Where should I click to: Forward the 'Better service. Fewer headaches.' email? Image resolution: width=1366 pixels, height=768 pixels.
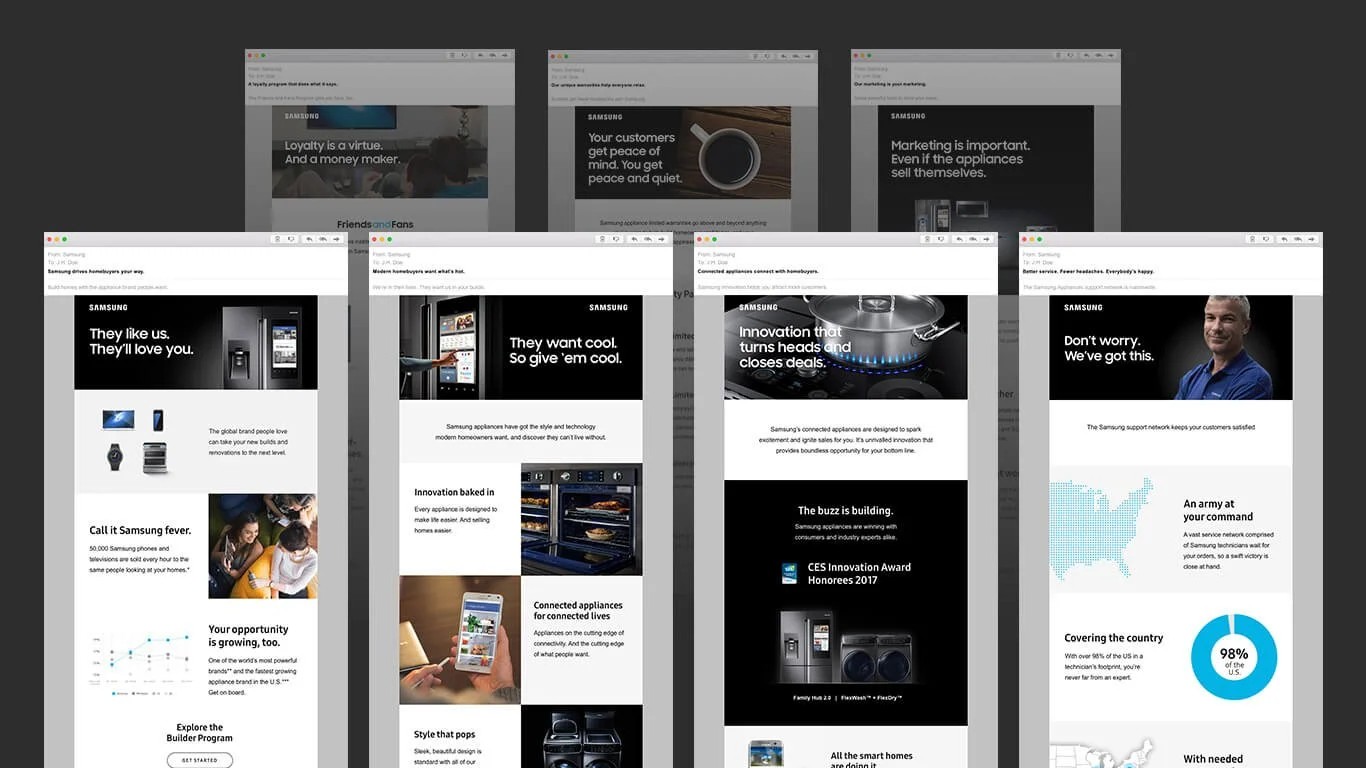point(1311,239)
